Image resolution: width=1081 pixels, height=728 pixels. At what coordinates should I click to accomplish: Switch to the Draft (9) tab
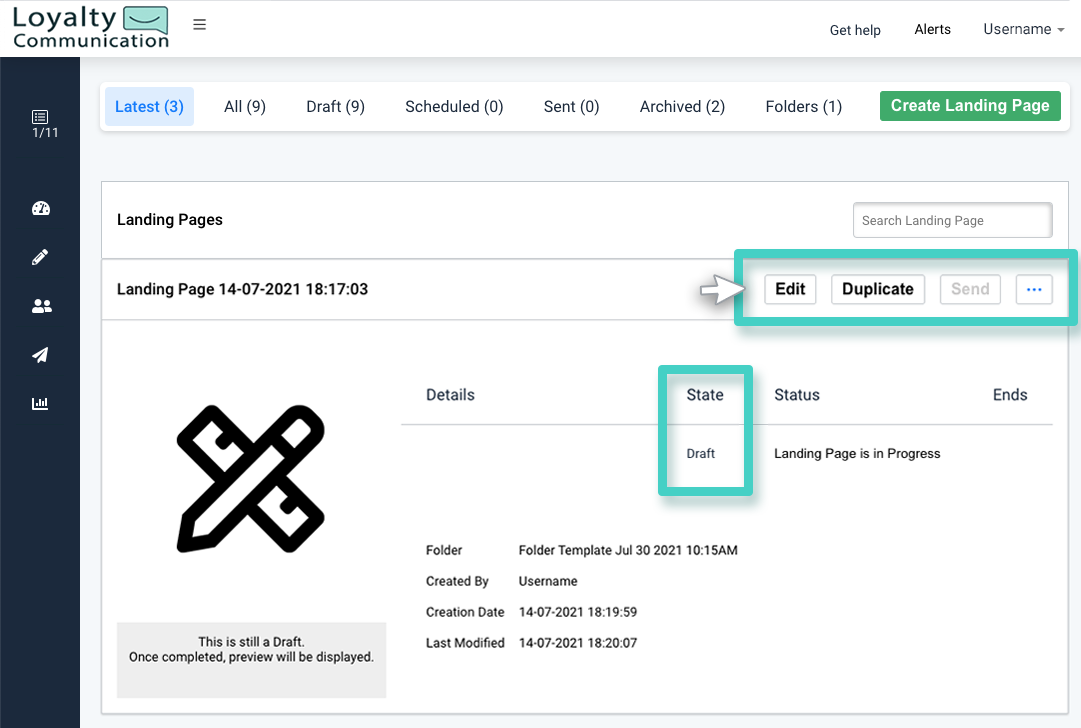point(335,107)
